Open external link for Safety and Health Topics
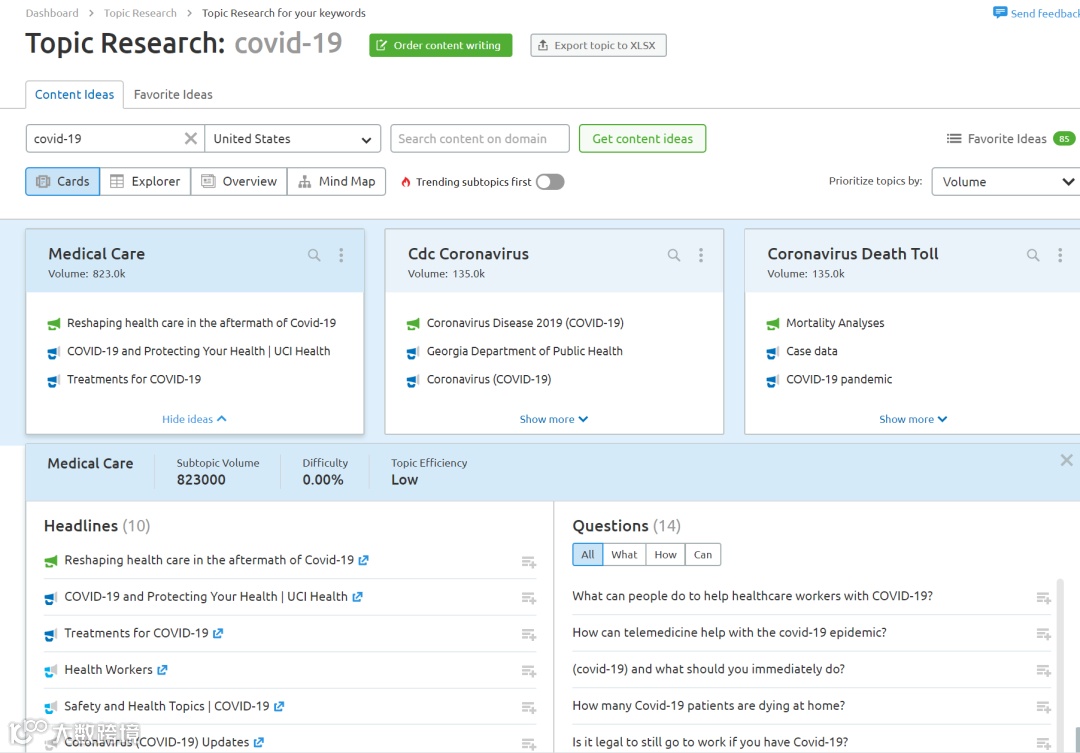Screen dimensions: 1080x753 (279, 706)
